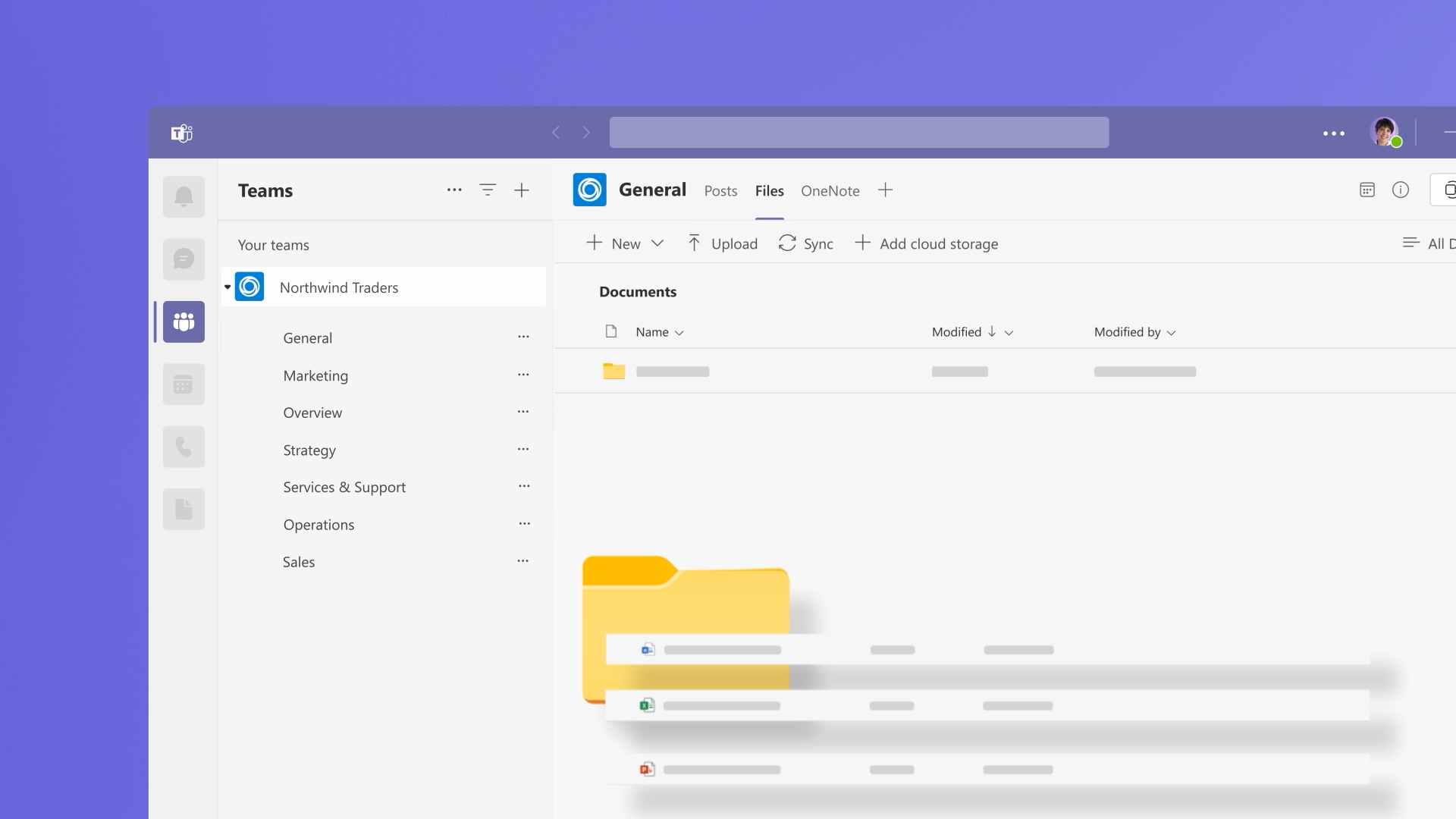1456x819 pixels.
Task: Open the All Documents view menu
Action: (x=1429, y=243)
